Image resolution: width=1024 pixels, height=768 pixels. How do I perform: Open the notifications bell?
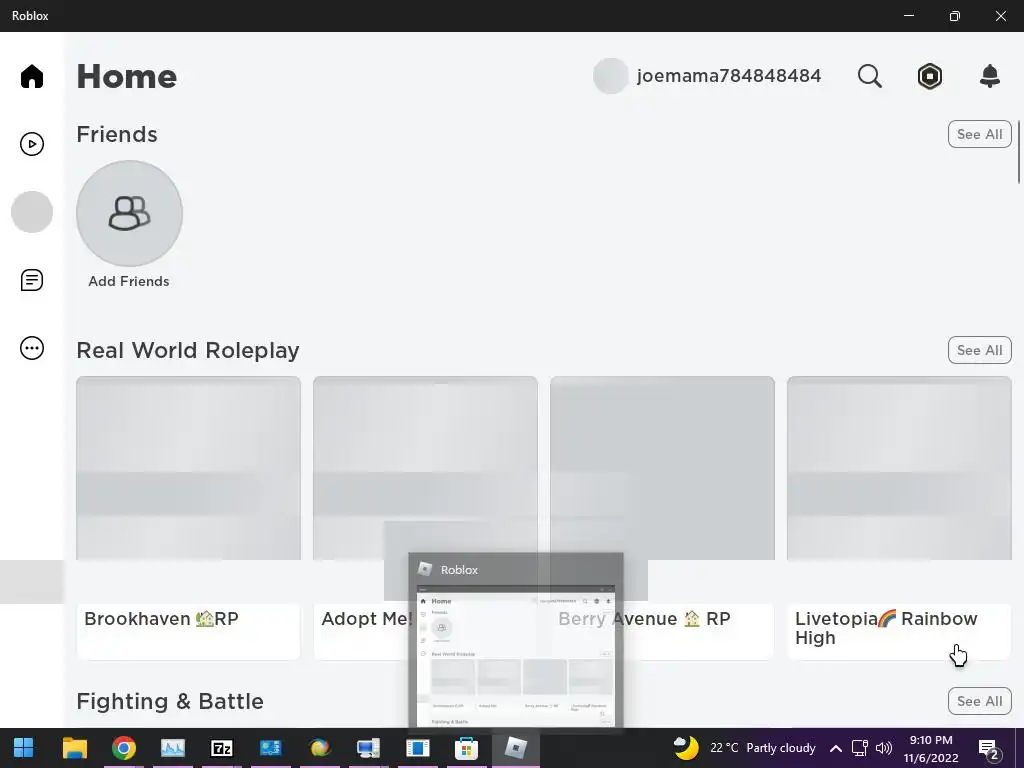[x=990, y=76]
